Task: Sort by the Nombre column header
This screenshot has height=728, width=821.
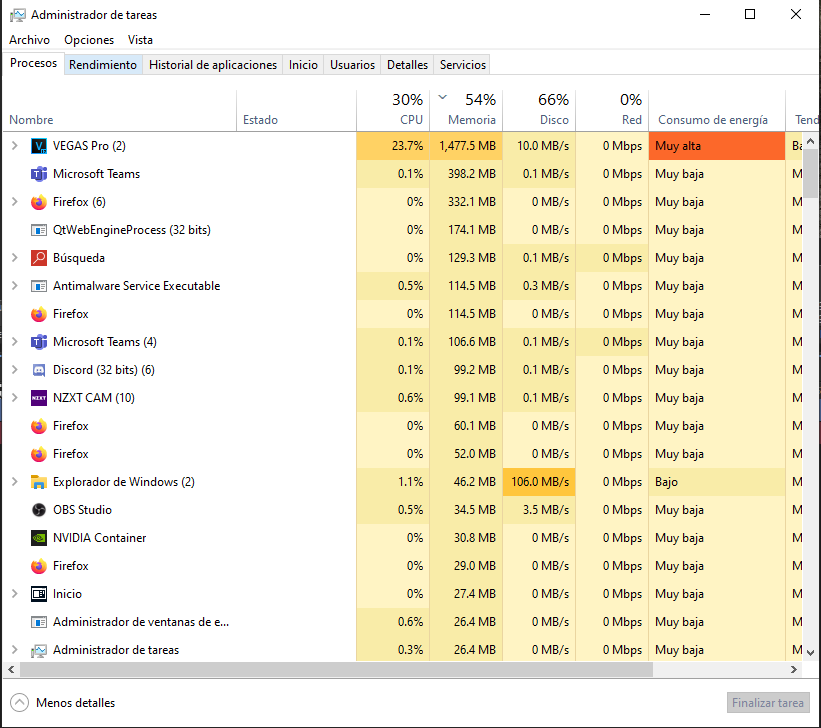Action: click(x=119, y=110)
